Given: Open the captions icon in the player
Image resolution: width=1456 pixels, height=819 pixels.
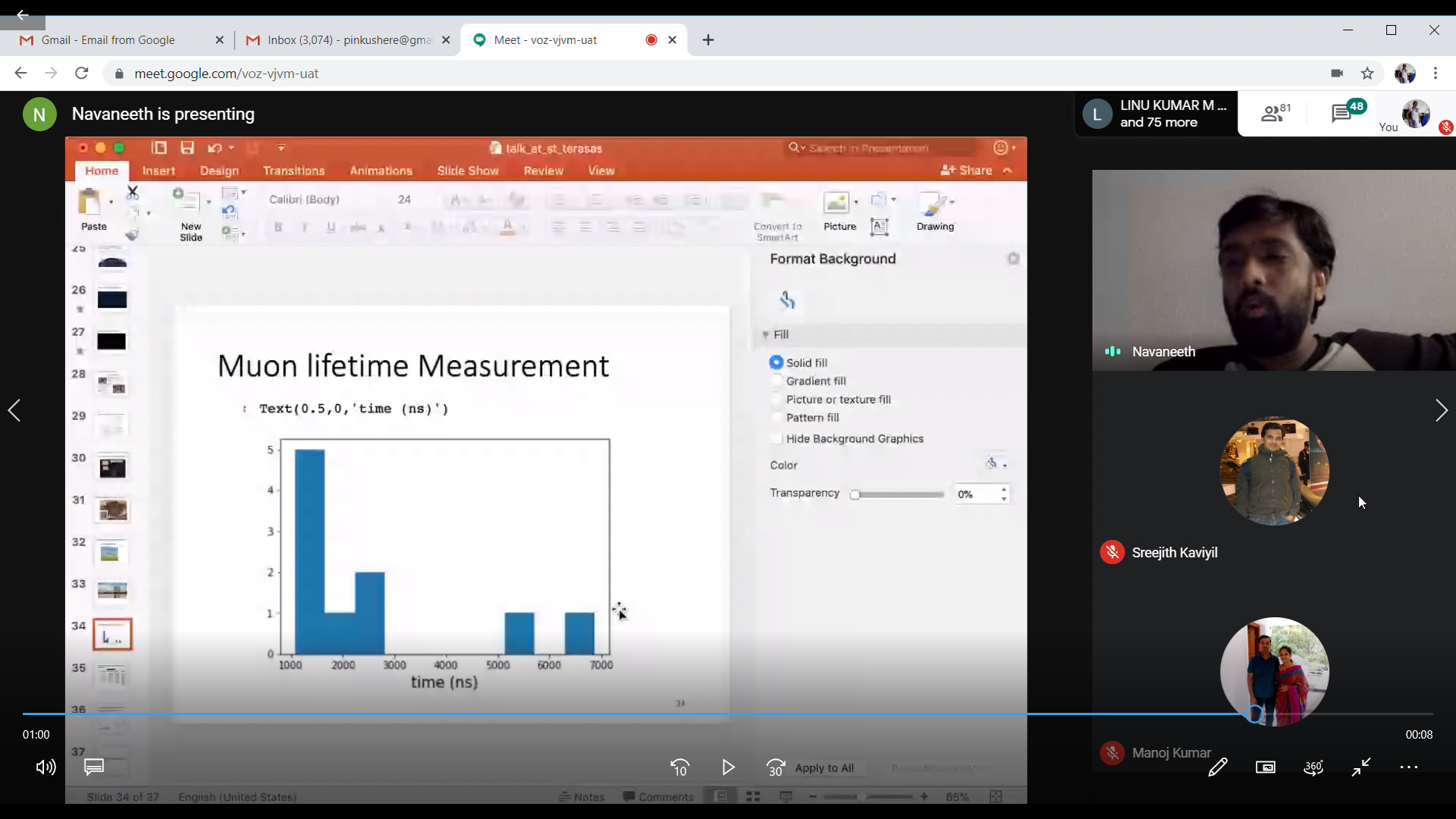Looking at the screenshot, I should pos(94,767).
